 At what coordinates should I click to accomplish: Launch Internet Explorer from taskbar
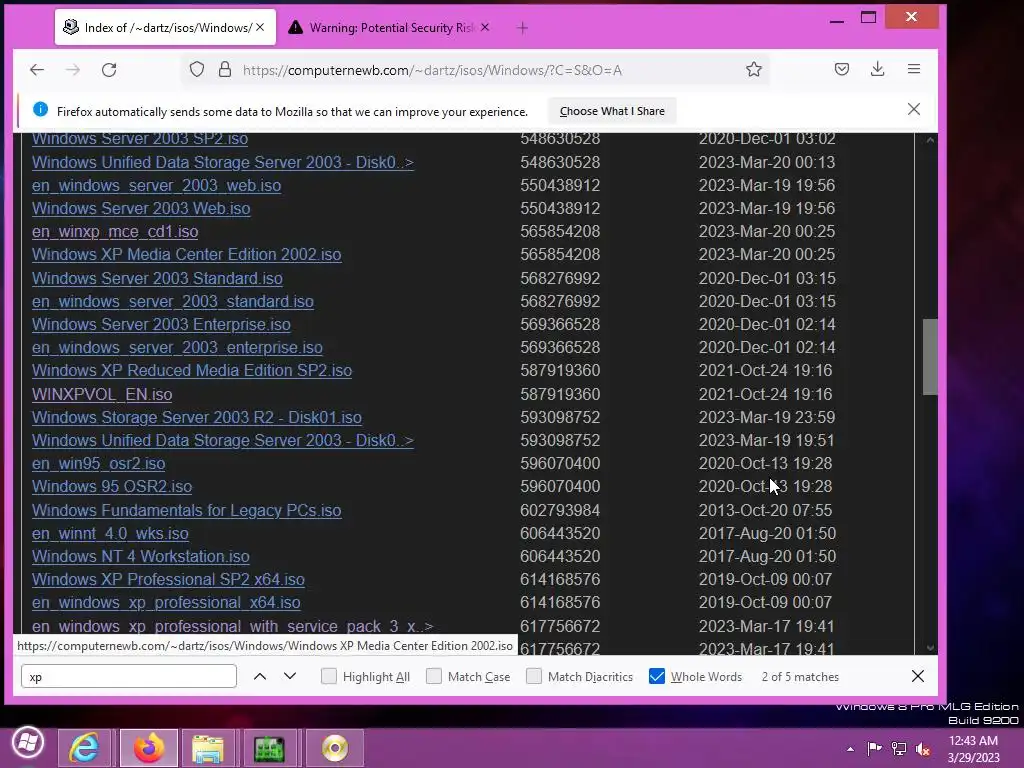(84, 747)
